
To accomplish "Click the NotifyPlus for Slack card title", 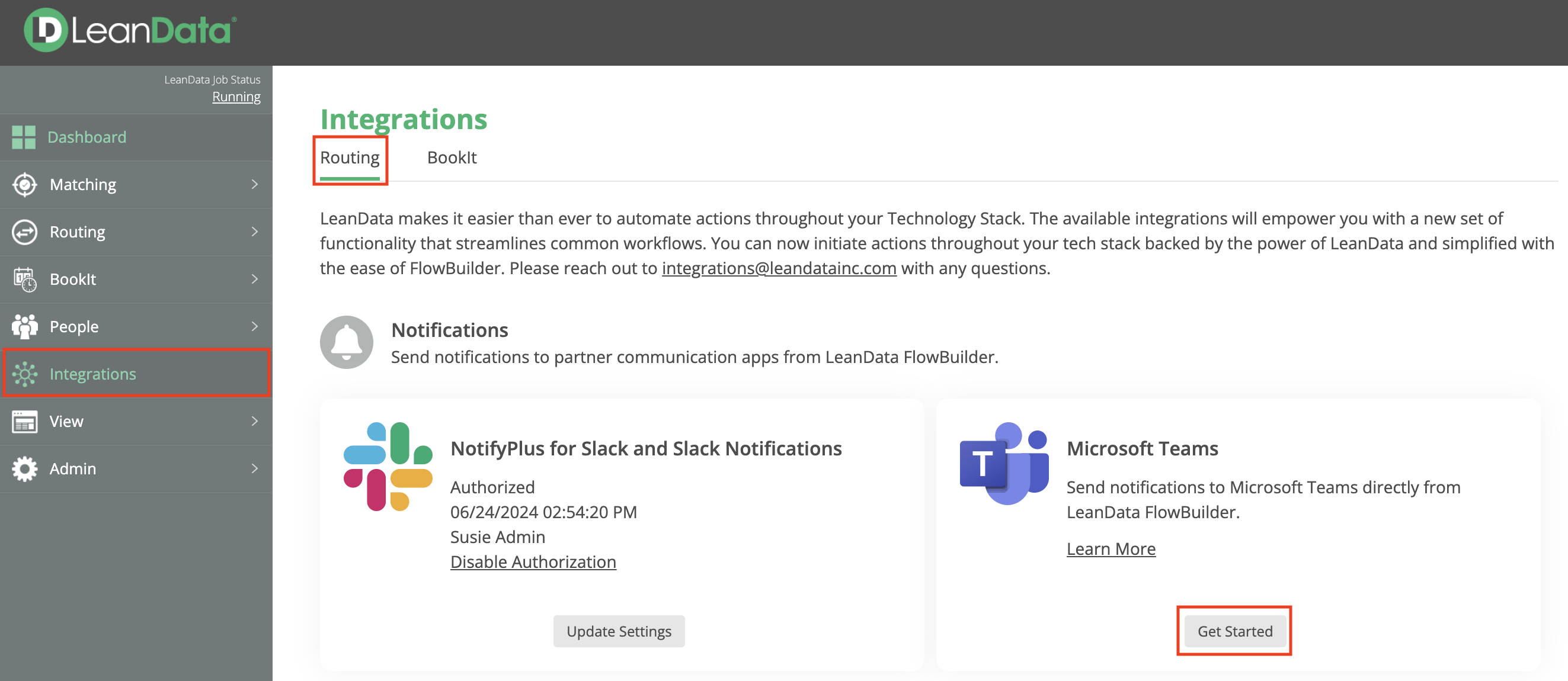I will click(x=646, y=449).
